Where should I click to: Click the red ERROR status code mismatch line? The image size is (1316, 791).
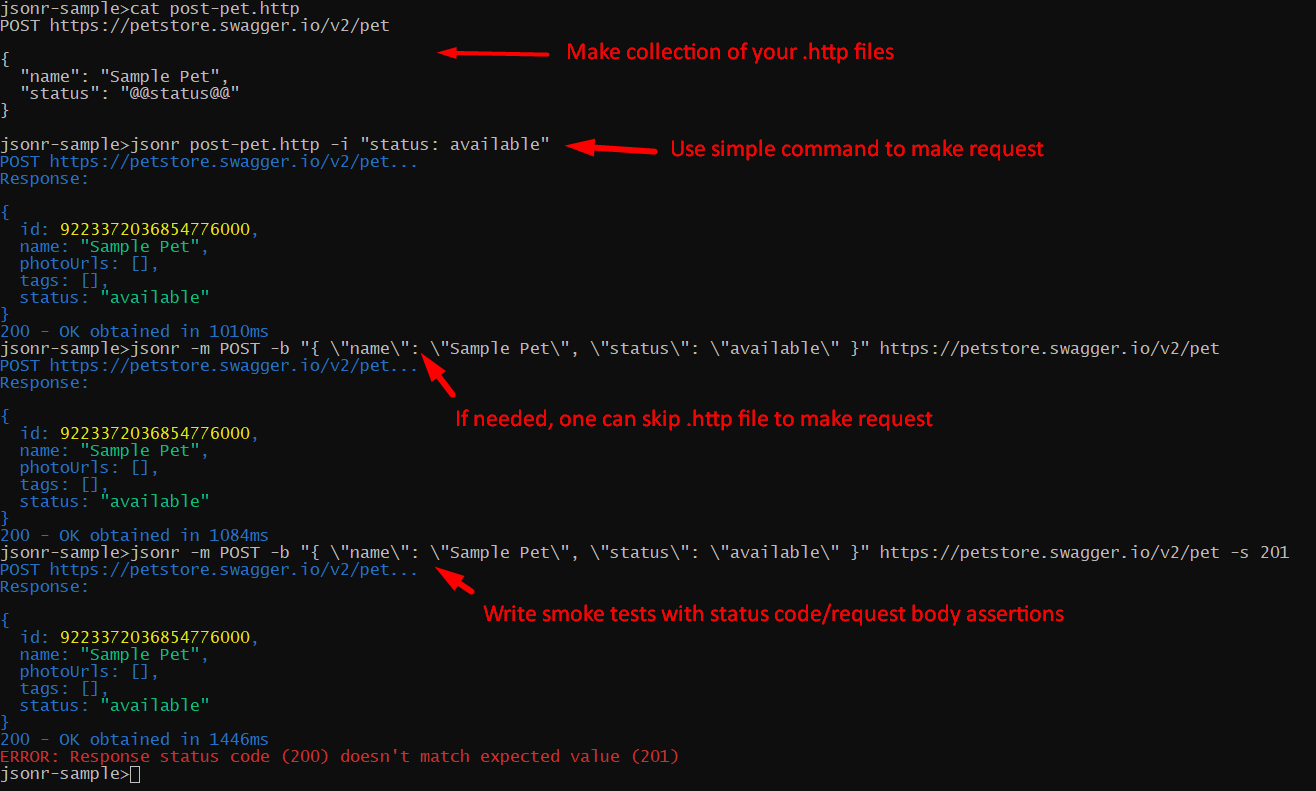340,756
